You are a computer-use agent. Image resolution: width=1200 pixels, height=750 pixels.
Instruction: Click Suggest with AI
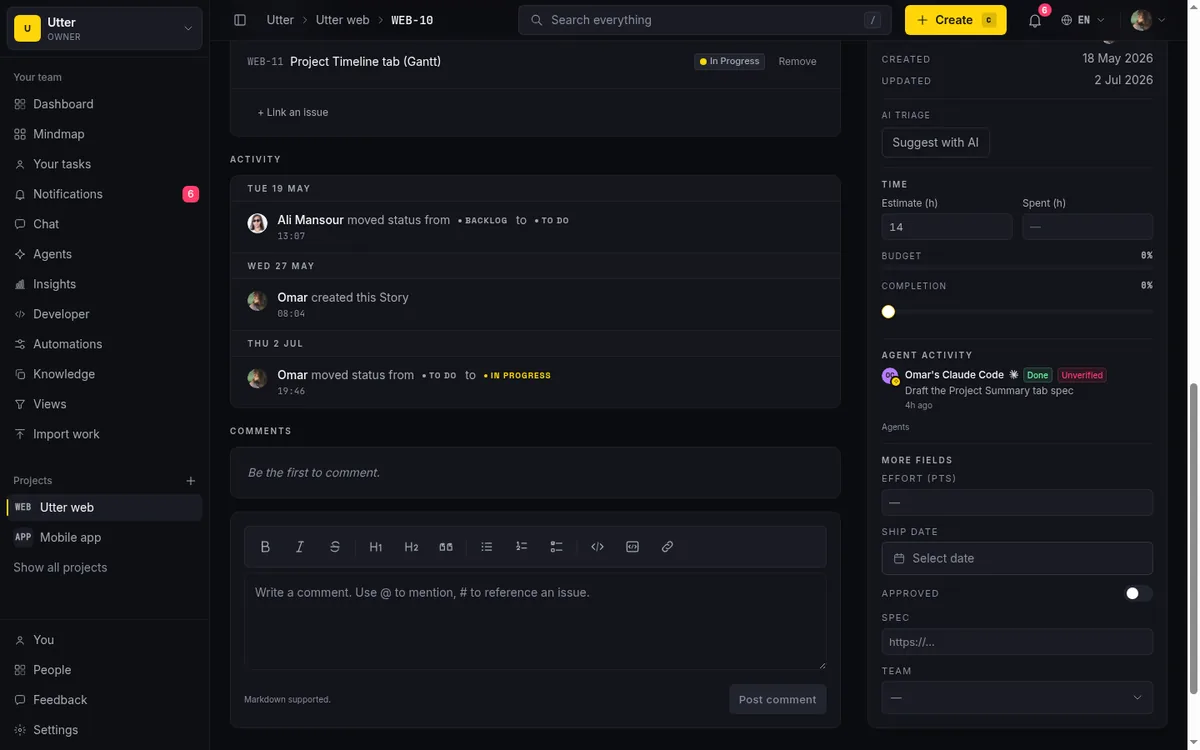pos(935,143)
